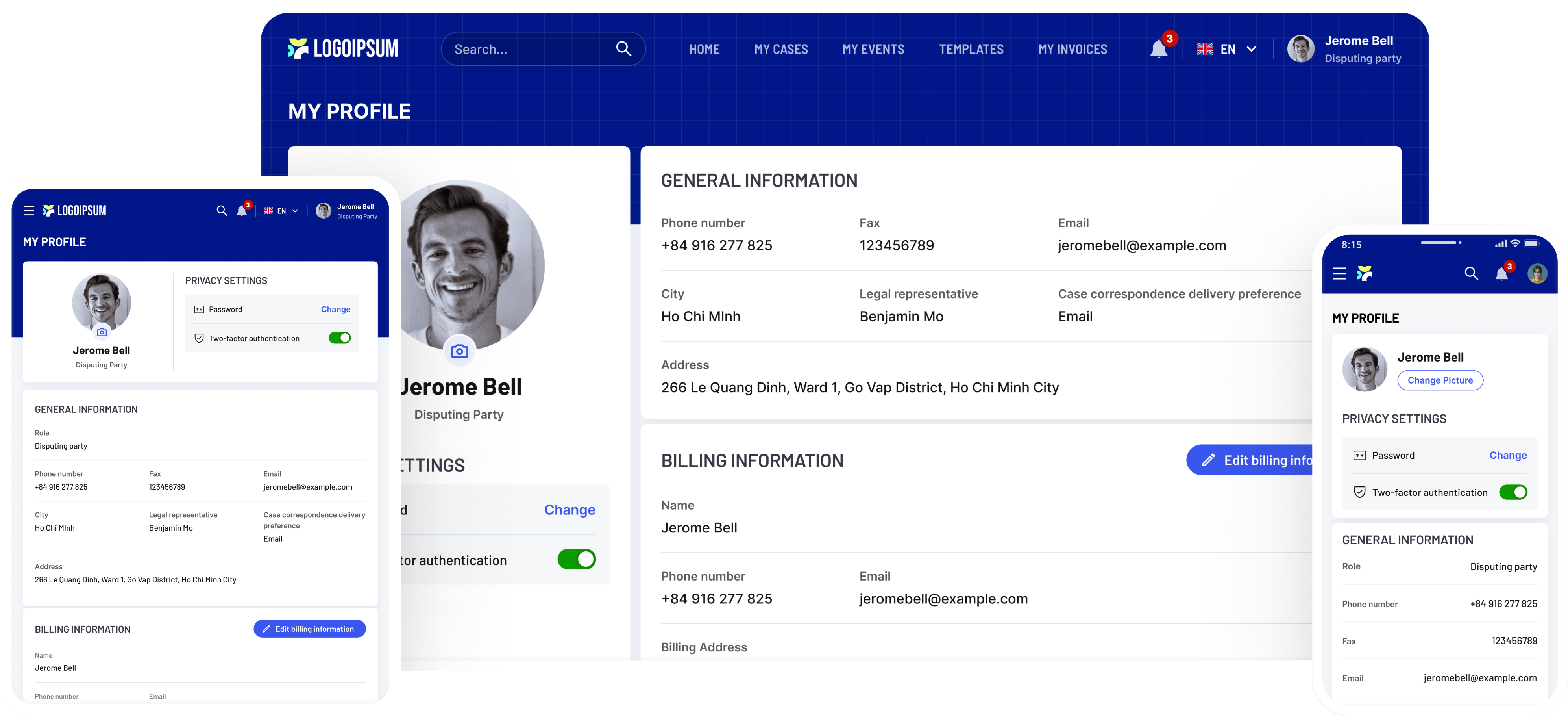The height and width of the screenshot is (716, 1568).
Task: Click the logo mark in mobile header
Action: (1365, 274)
